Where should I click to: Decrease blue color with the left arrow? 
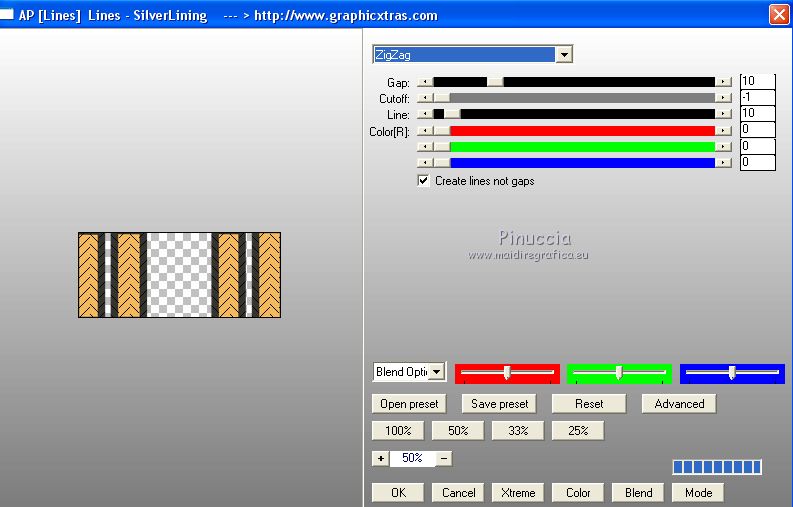pos(425,162)
